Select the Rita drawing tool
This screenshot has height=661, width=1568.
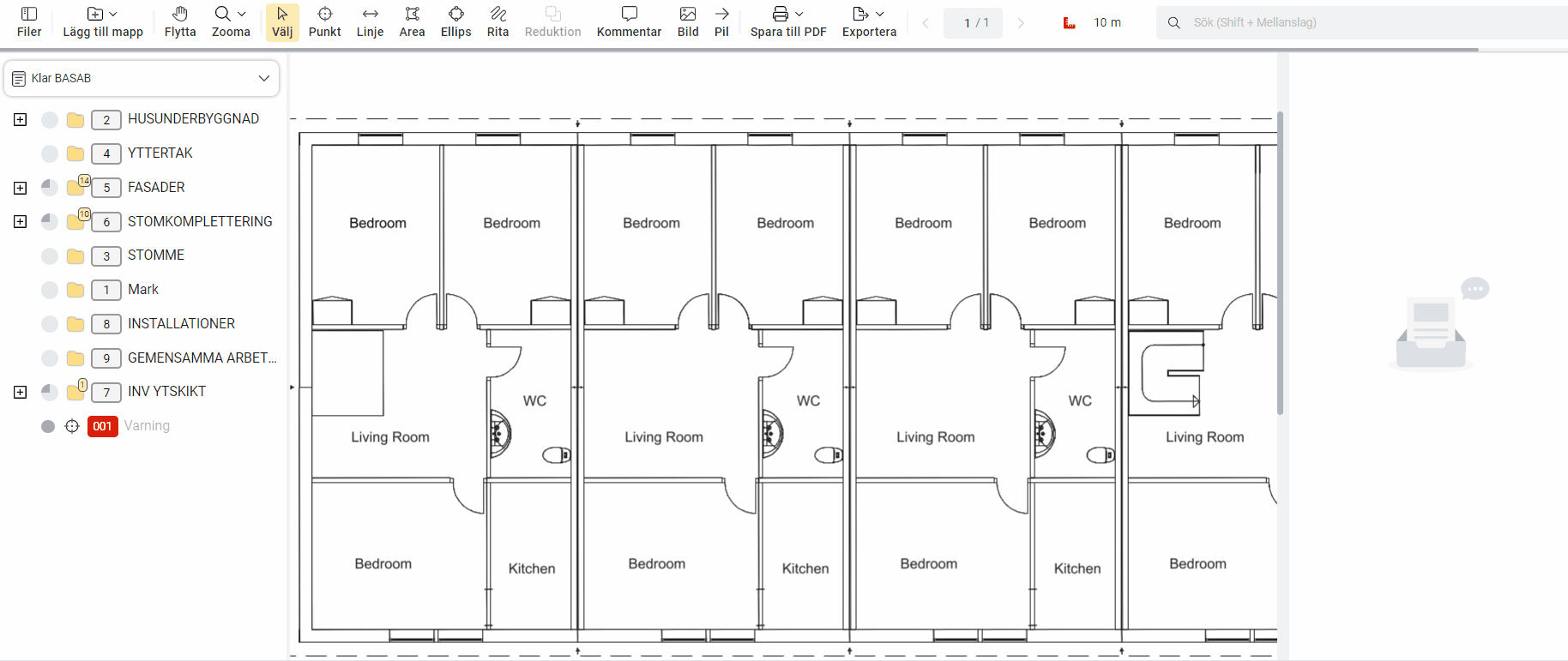point(498,22)
